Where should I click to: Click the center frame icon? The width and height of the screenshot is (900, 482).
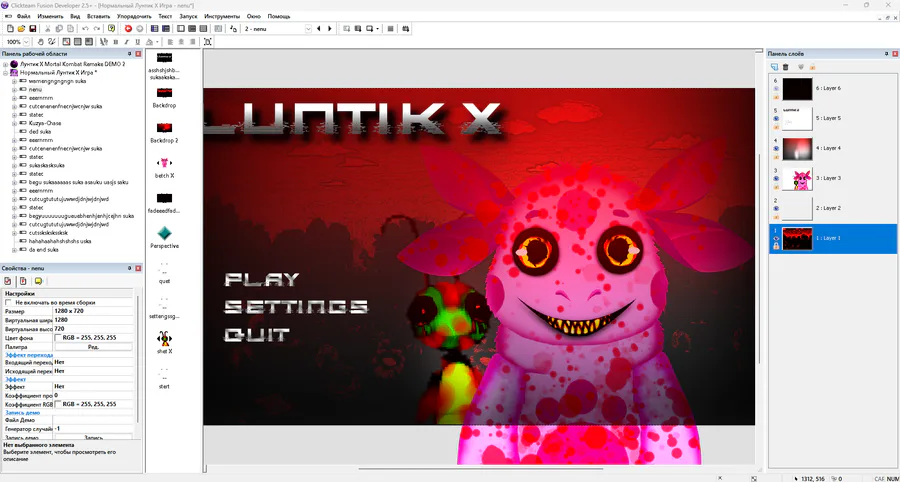point(207,42)
